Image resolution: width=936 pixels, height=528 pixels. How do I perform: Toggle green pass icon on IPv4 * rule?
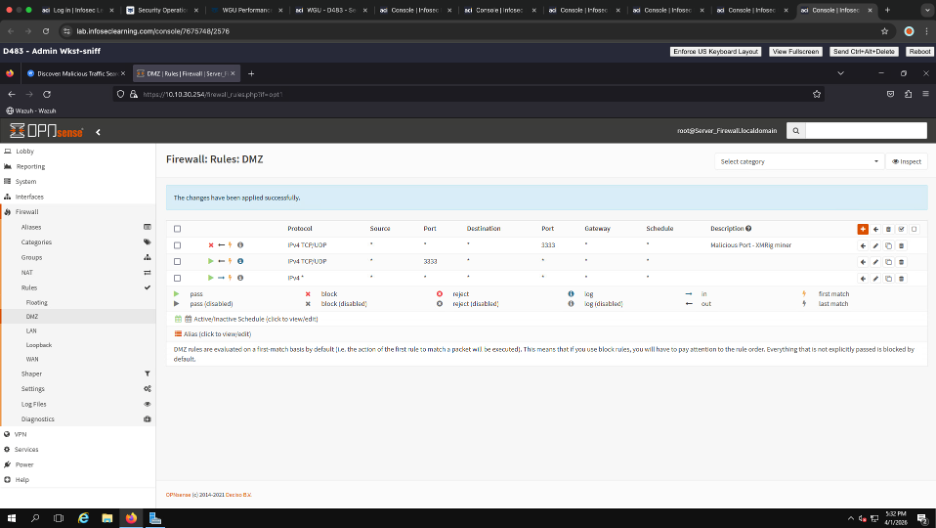[x=211, y=278]
